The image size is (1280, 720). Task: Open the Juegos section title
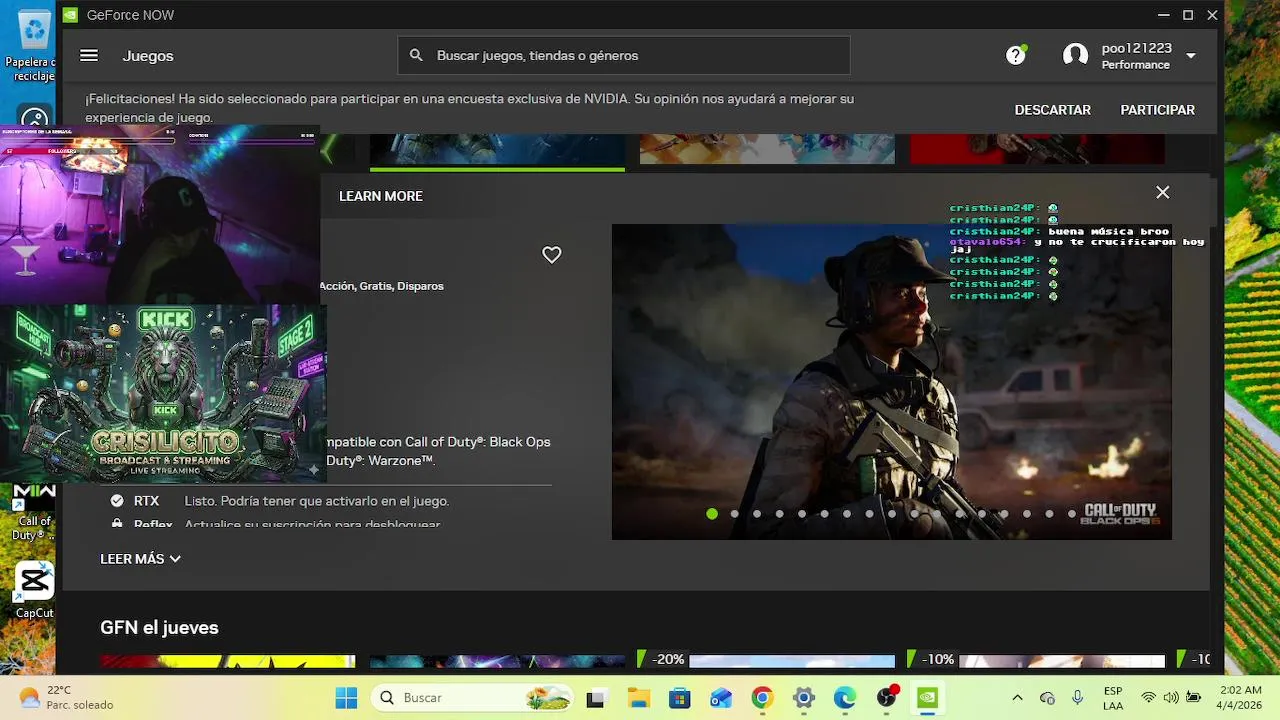(148, 56)
